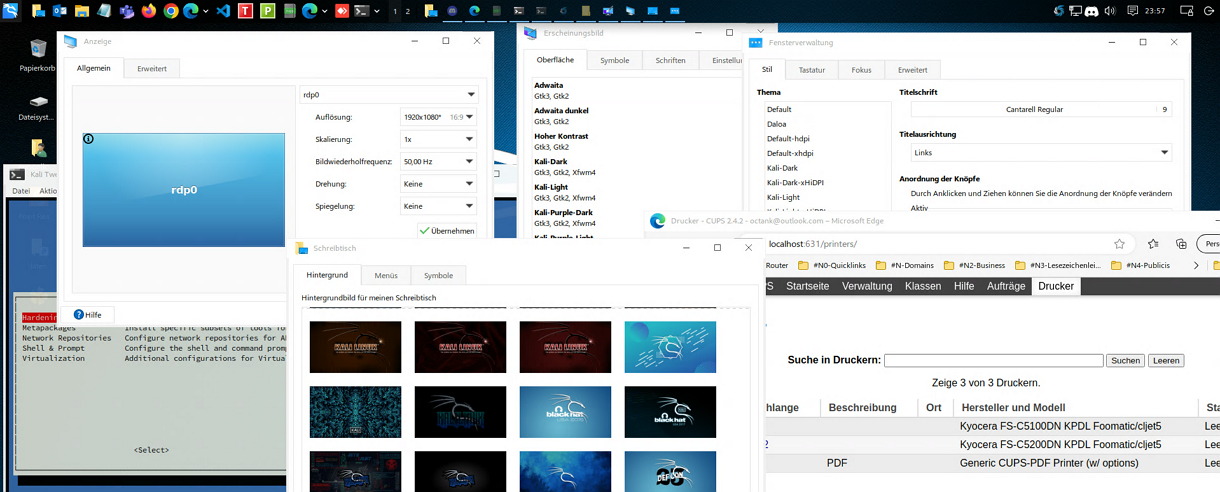The height and width of the screenshot is (492, 1220).
Task: Switch to Symbole tab in Erscheinungsbild
Action: tap(615, 60)
